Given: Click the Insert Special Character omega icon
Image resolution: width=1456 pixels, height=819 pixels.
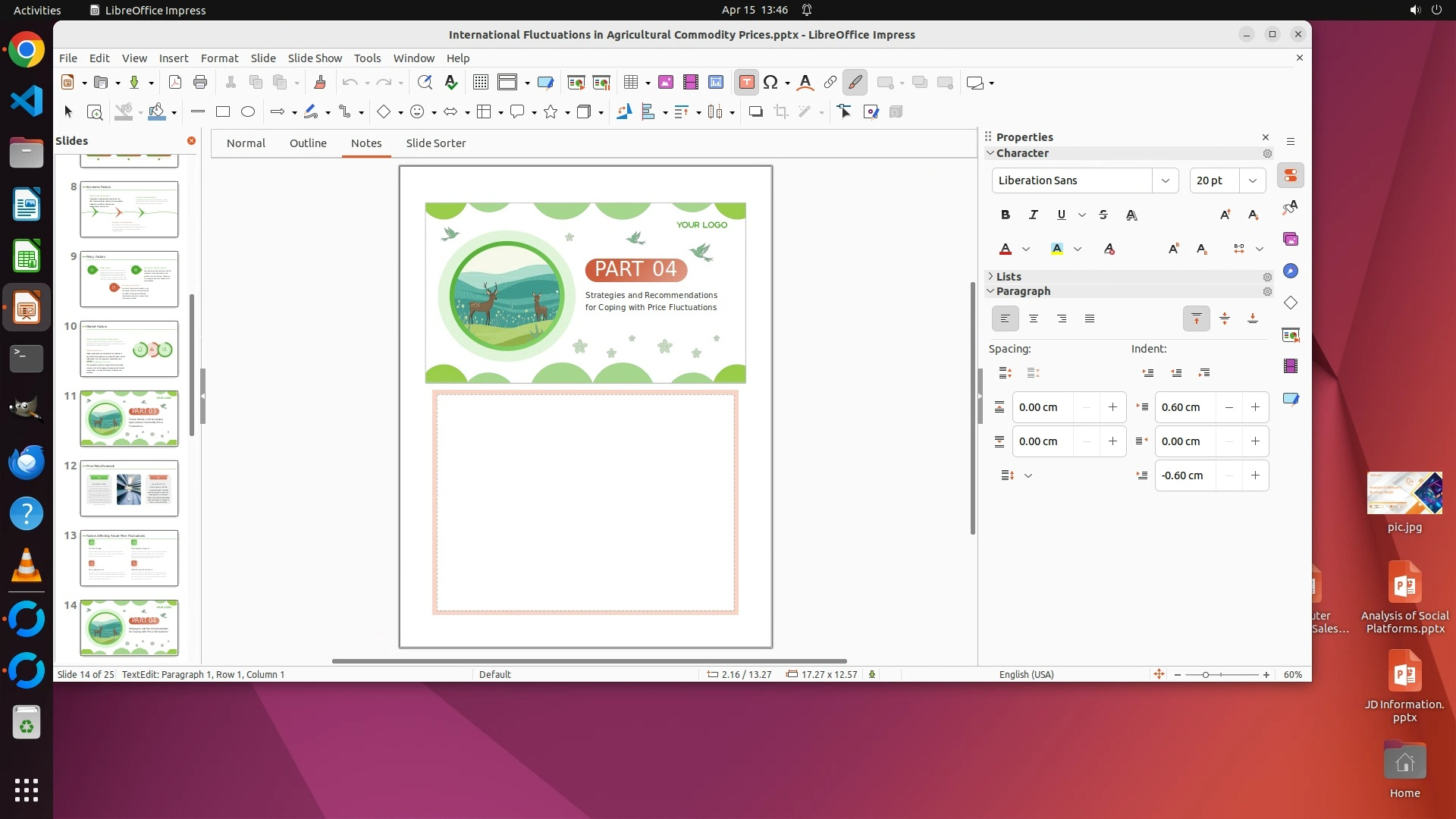Looking at the screenshot, I should (x=770, y=83).
